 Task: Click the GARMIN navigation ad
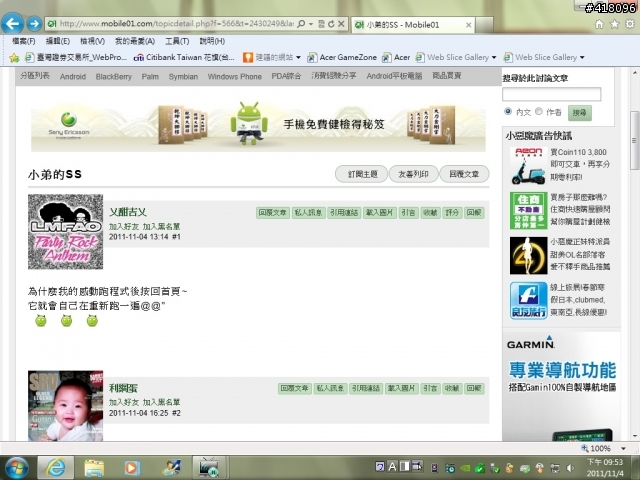pos(561,386)
